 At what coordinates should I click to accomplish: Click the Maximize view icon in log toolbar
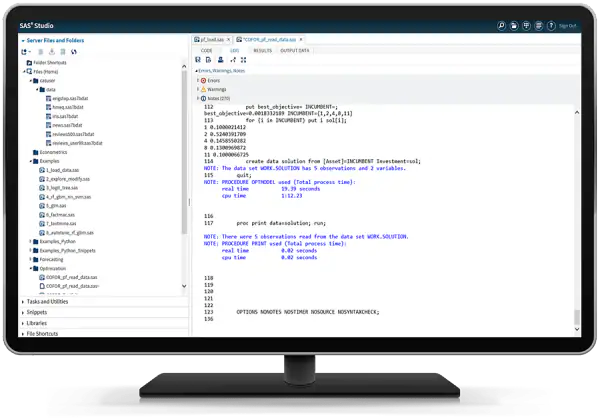243,60
